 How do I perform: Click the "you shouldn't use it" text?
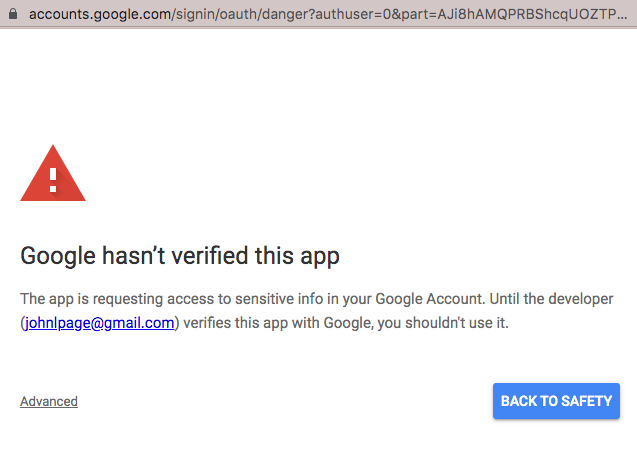443,323
